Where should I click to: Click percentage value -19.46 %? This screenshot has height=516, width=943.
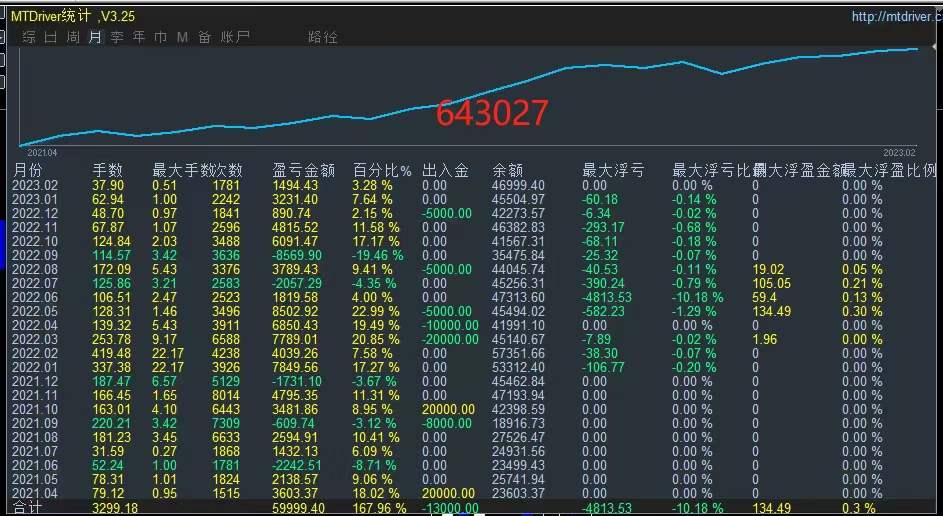click(x=378, y=256)
